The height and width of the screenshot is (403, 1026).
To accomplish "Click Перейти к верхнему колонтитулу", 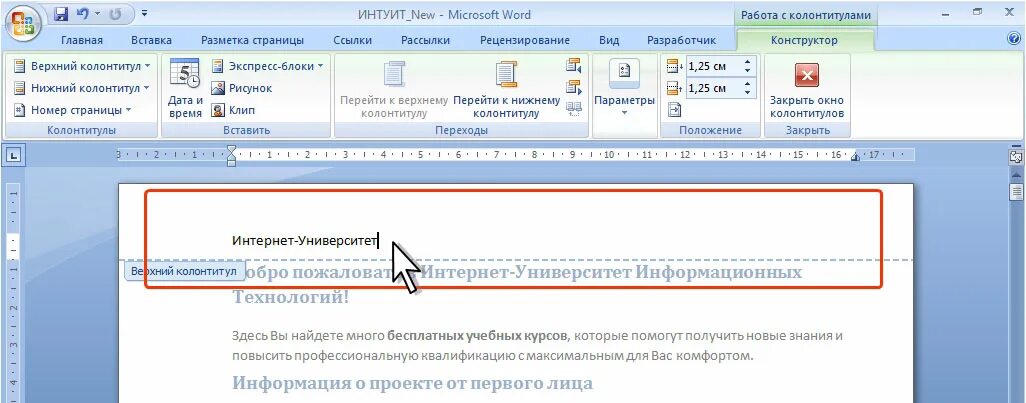I will coord(394,90).
